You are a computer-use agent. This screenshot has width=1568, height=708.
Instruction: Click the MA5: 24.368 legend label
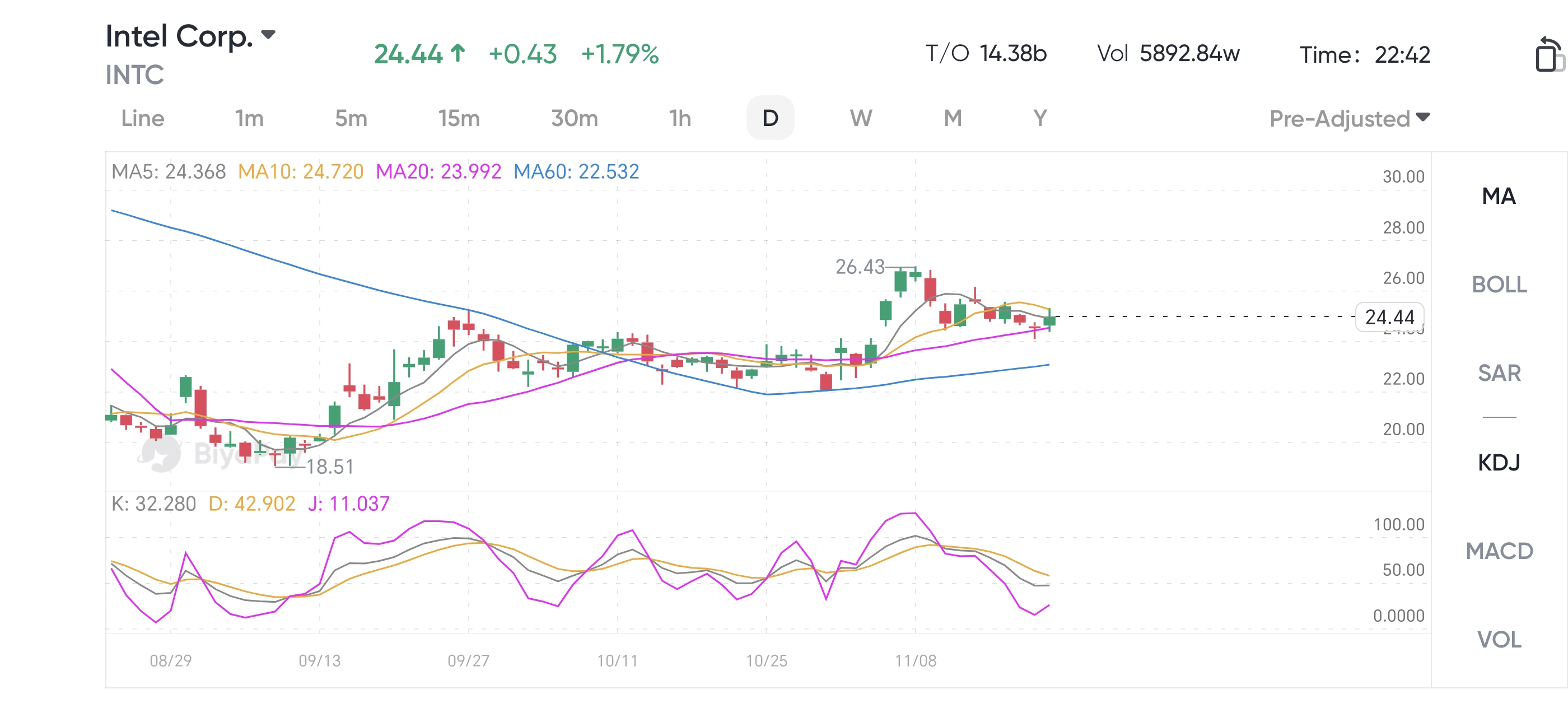pyautogui.click(x=169, y=171)
